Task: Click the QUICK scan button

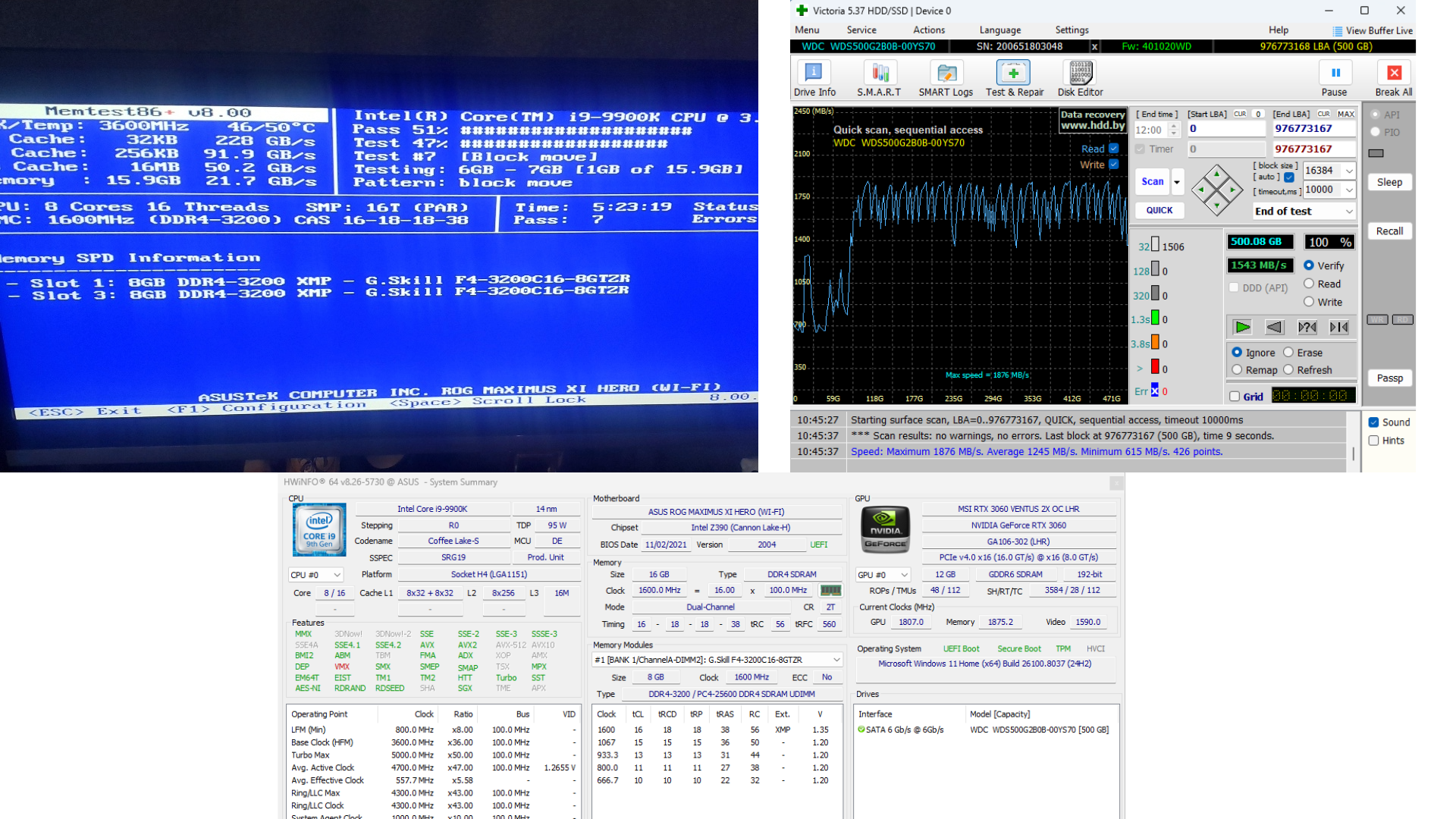Action: (x=1159, y=210)
